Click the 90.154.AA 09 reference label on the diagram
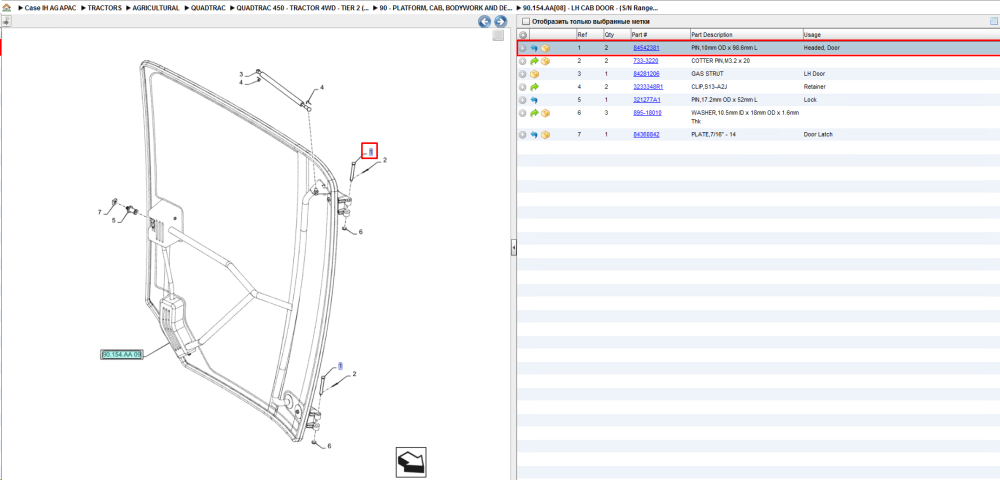The width and height of the screenshot is (1000, 480). tap(121, 354)
